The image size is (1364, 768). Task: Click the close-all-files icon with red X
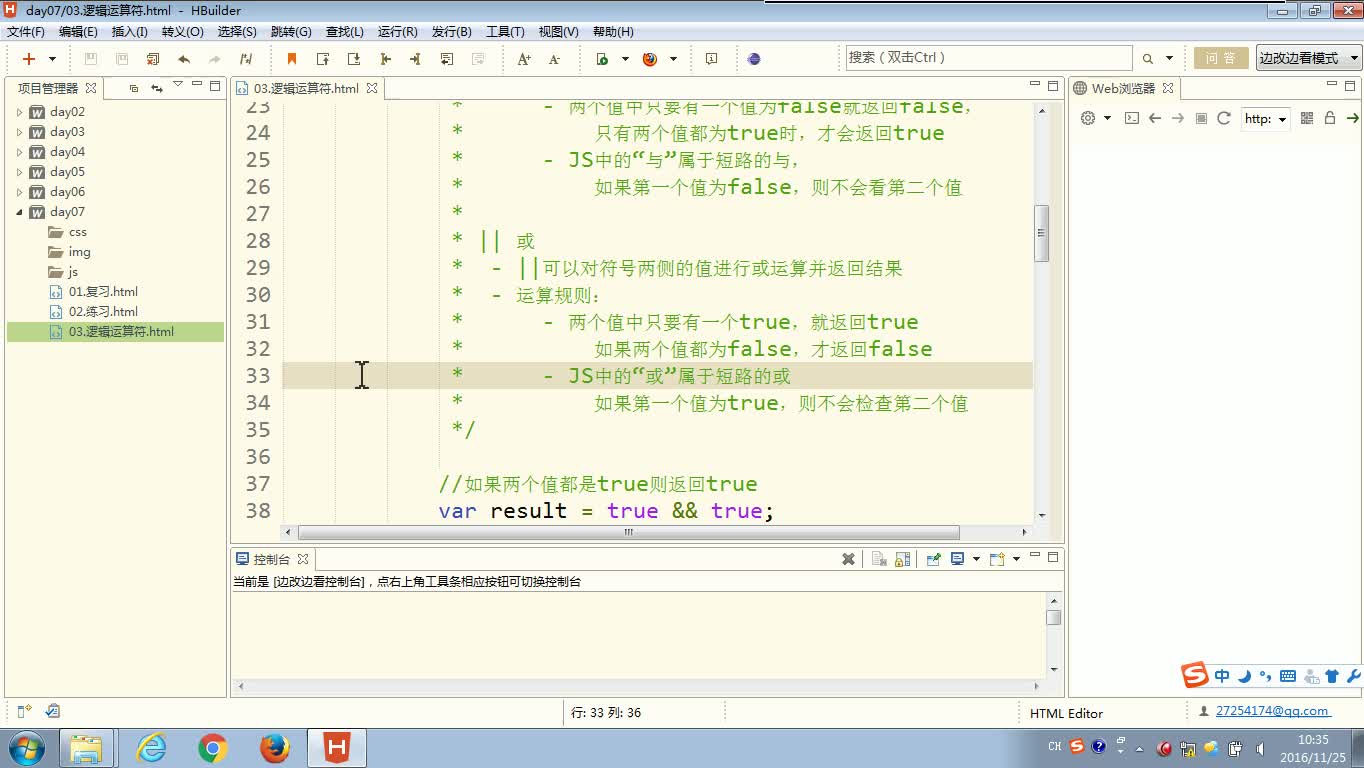[153, 59]
